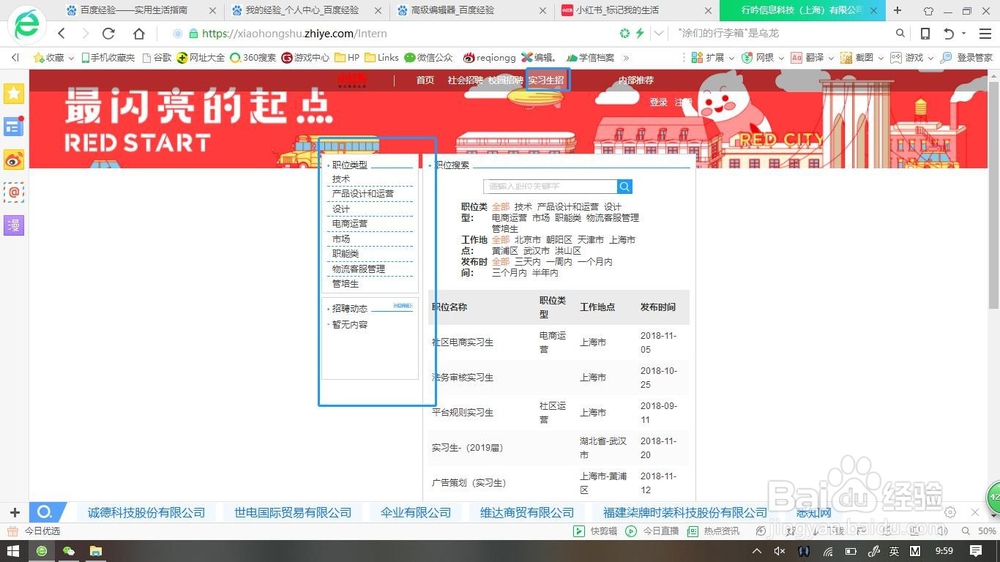Open the browser hamburger main menu
Image resolution: width=1000 pixels, height=562 pixels.
tap(985, 33)
